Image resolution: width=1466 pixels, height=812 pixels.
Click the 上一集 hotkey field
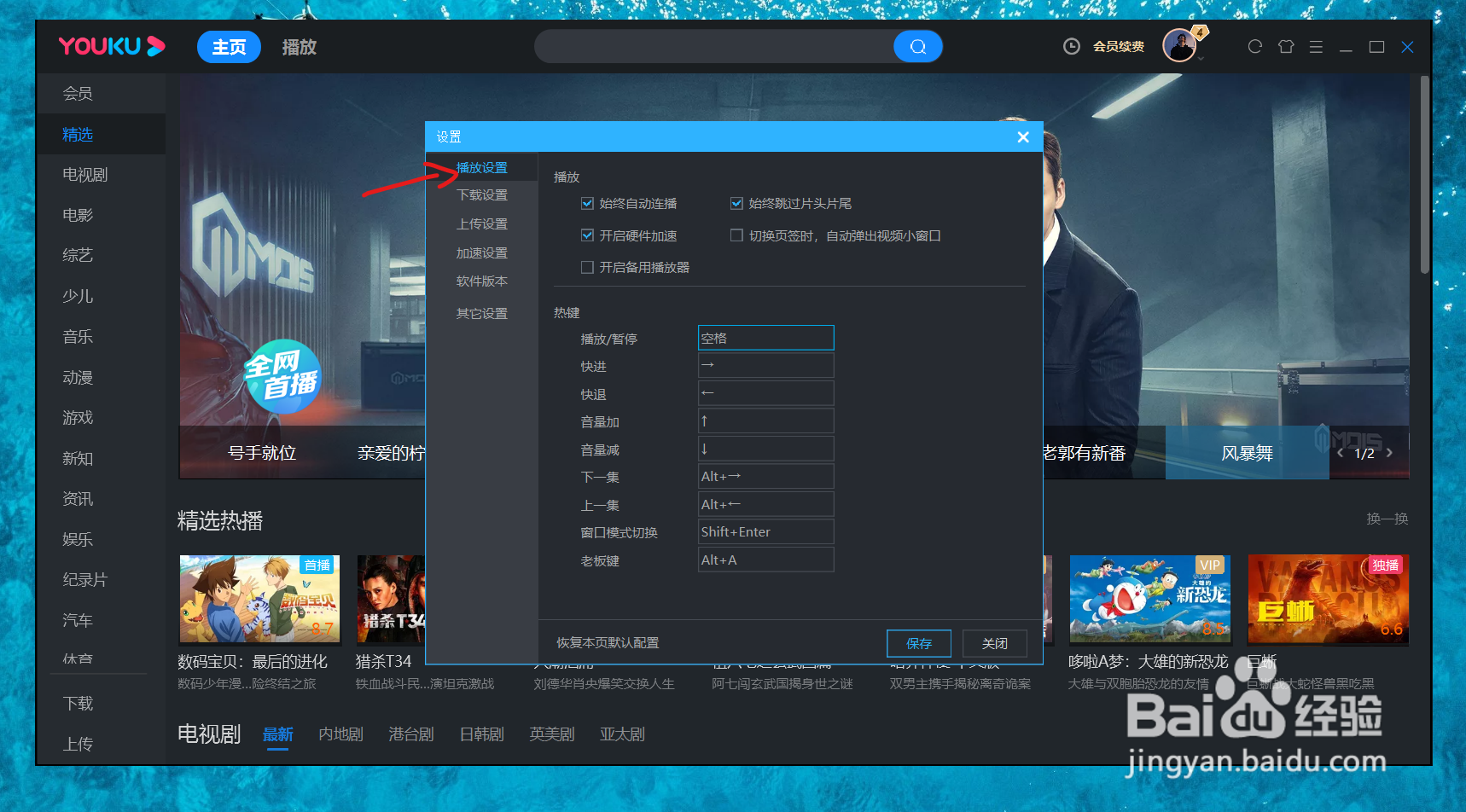[x=766, y=504]
